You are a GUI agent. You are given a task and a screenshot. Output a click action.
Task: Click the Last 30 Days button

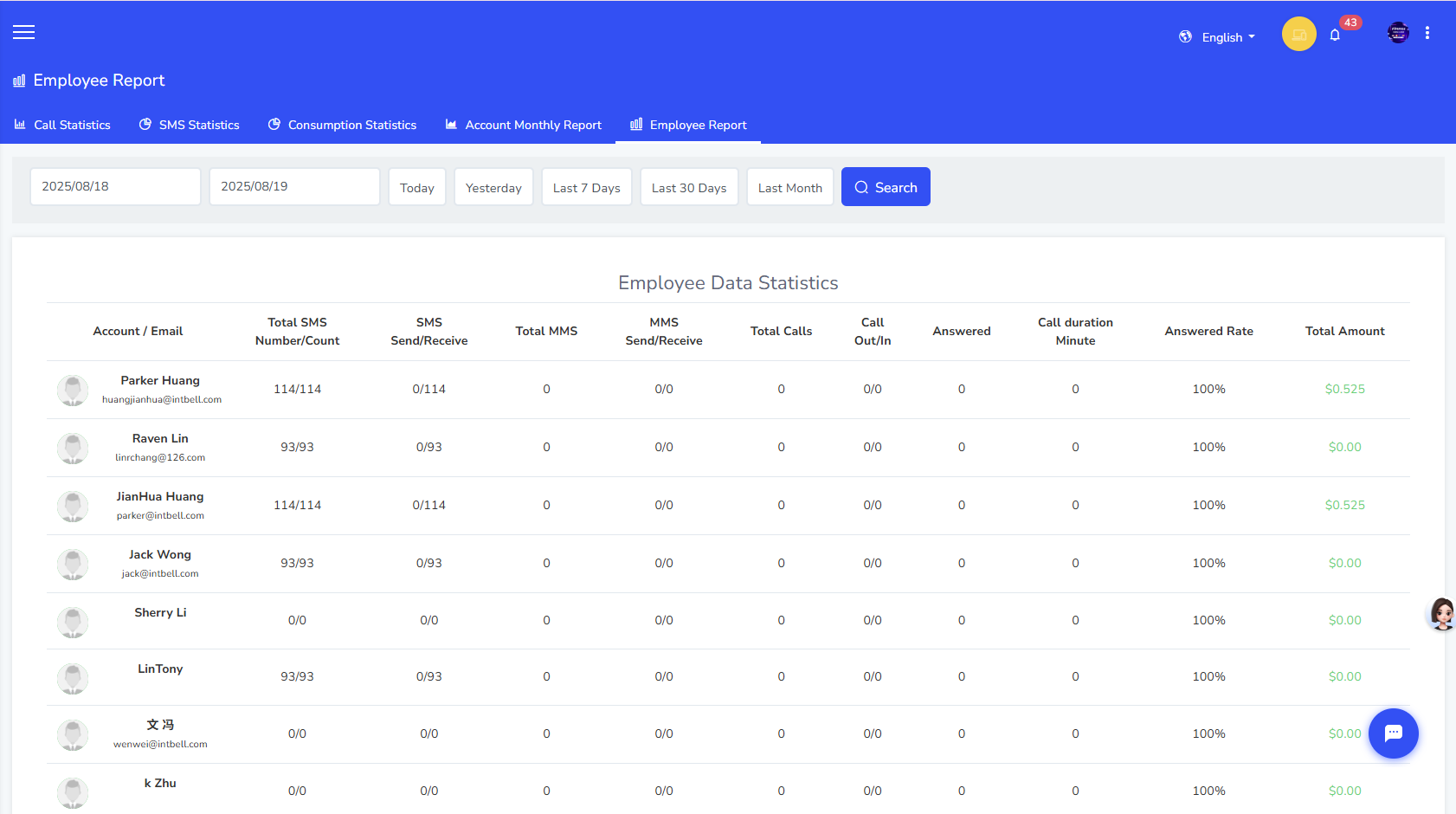coord(689,188)
